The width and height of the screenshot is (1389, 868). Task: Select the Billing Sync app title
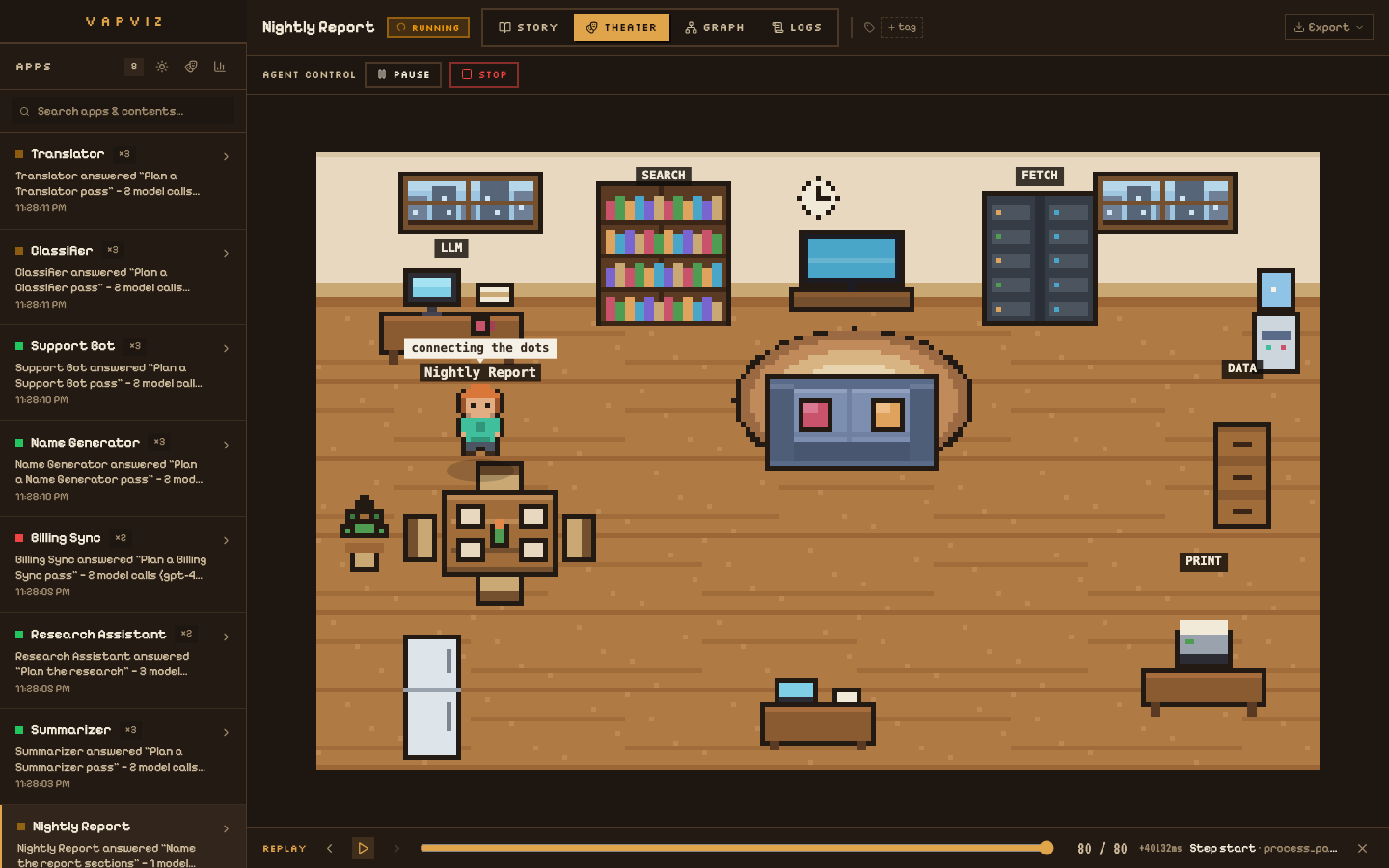(66, 538)
